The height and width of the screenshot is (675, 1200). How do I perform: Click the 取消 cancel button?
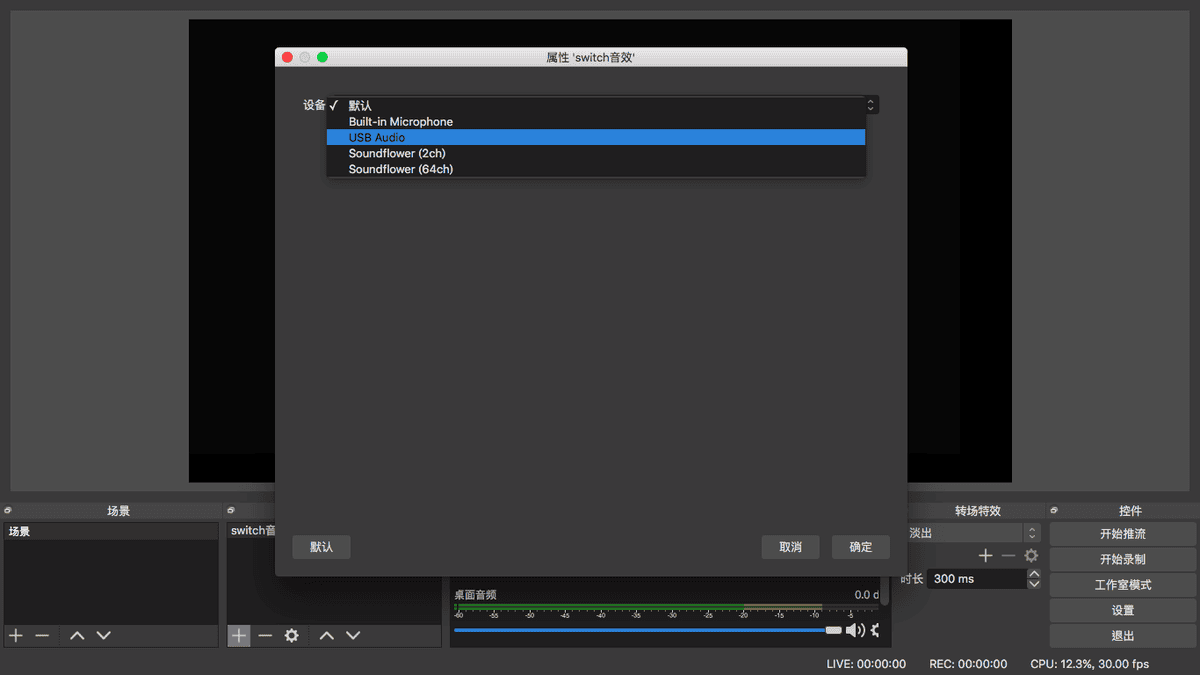point(790,547)
